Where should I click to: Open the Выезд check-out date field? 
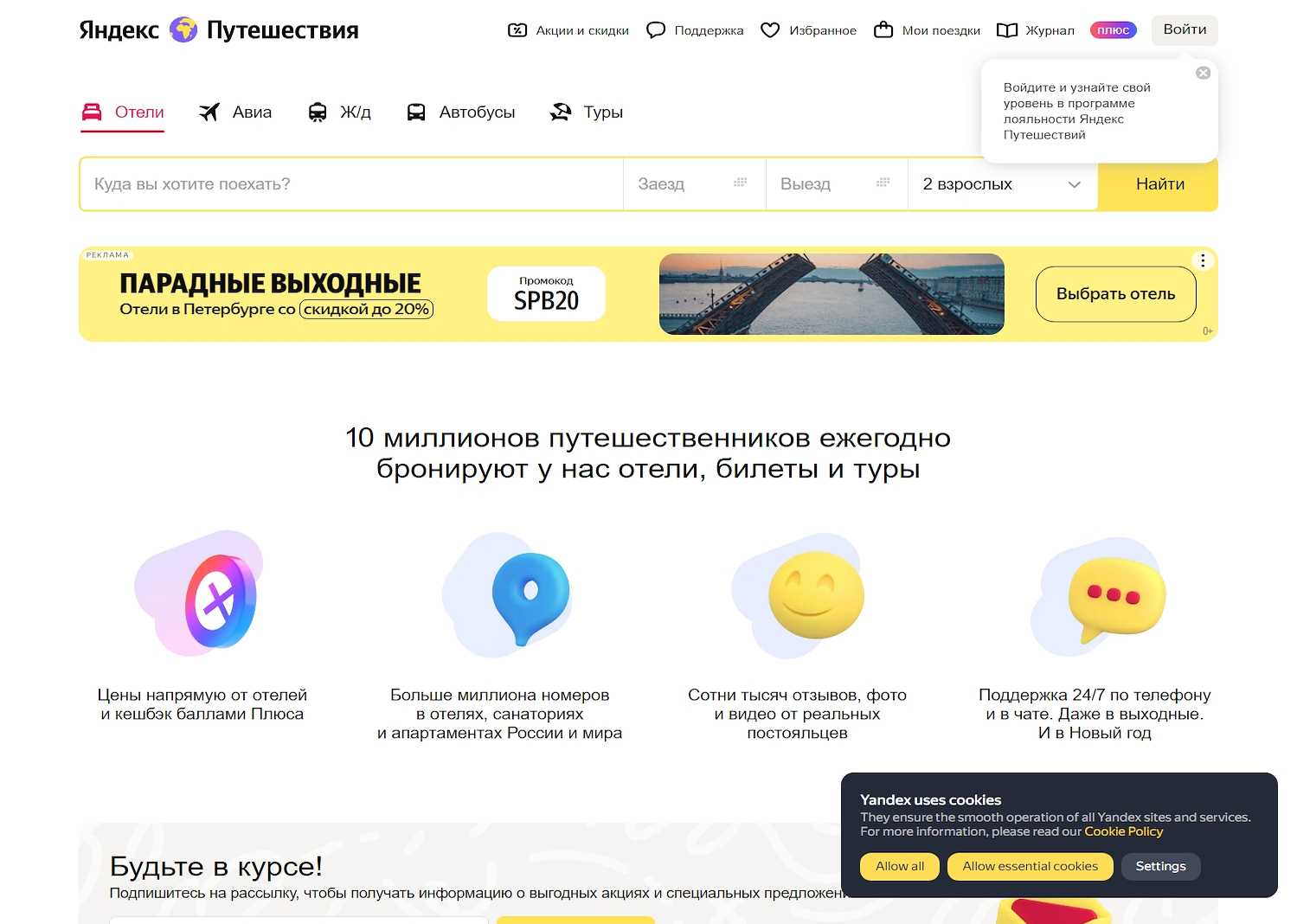click(x=837, y=184)
